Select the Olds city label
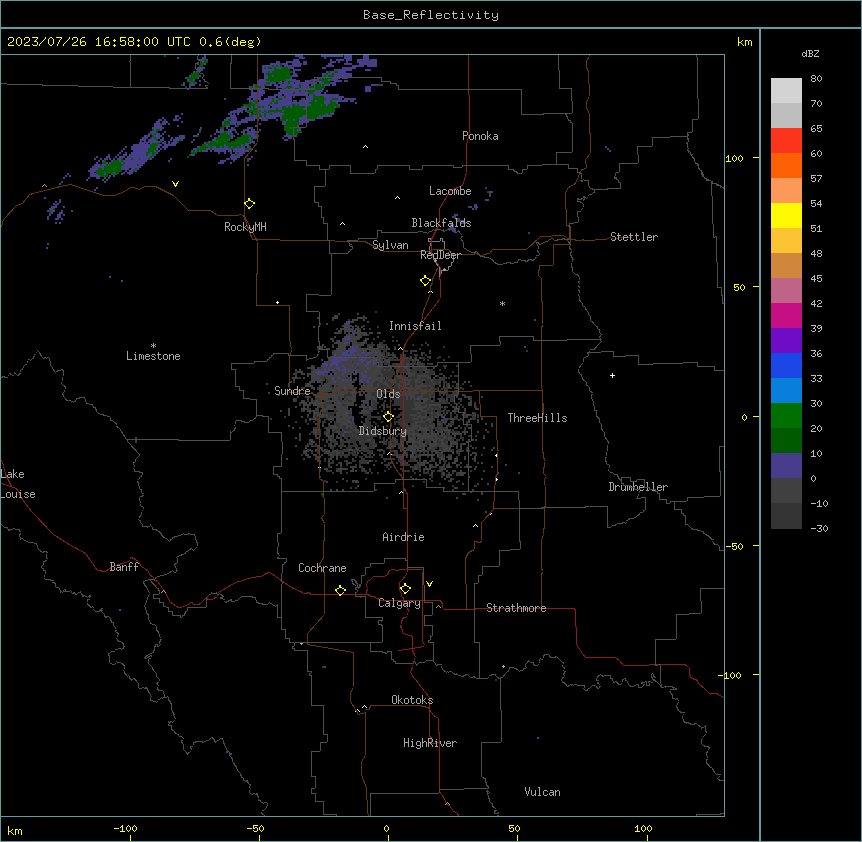The width and height of the screenshot is (862, 842). coord(388,394)
